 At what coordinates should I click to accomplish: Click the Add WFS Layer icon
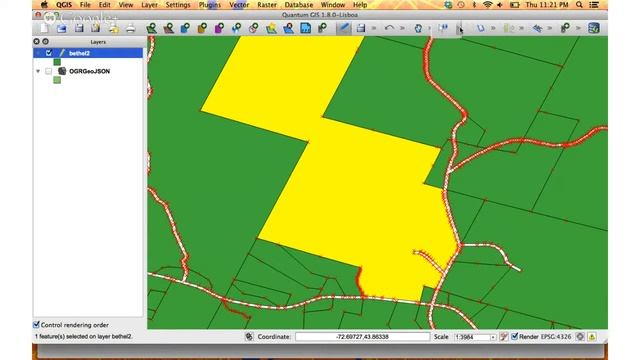(253, 28)
